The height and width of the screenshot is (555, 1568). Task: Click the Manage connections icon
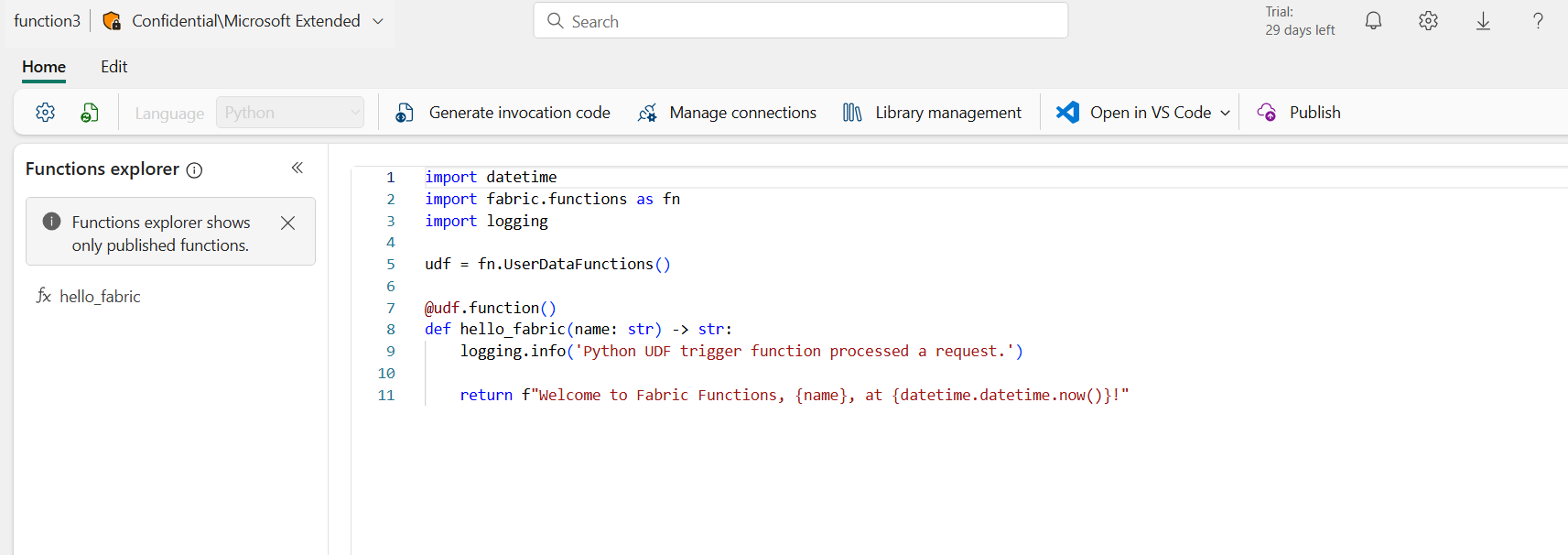(x=647, y=113)
